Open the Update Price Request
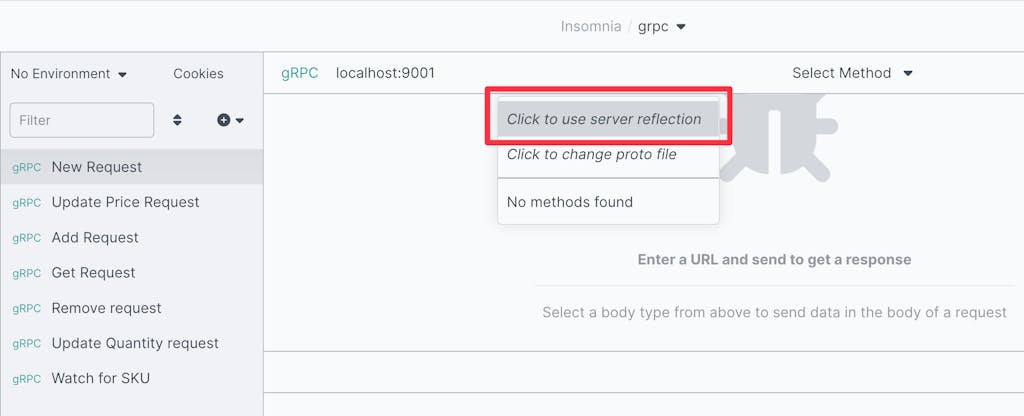Screen dimensions: 1024x416 click(125, 202)
